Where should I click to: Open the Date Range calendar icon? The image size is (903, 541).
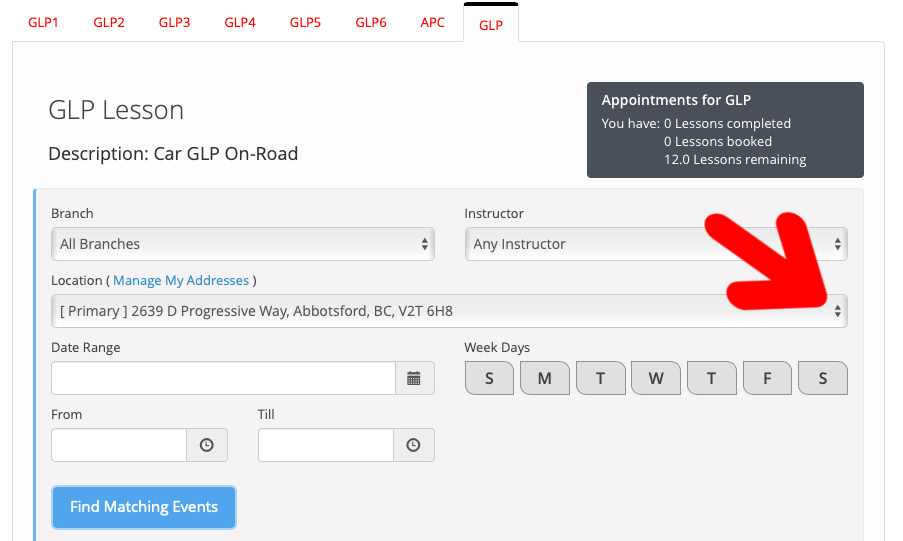coord(414,378)
